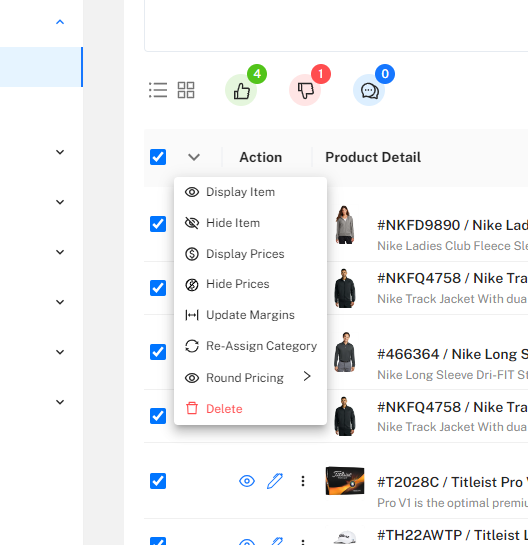Viewport: 528px width, 545px height.
Task: Uncheck the first #NKFQ4758 Track Jacket checkbox
Action: pos(158,288)
